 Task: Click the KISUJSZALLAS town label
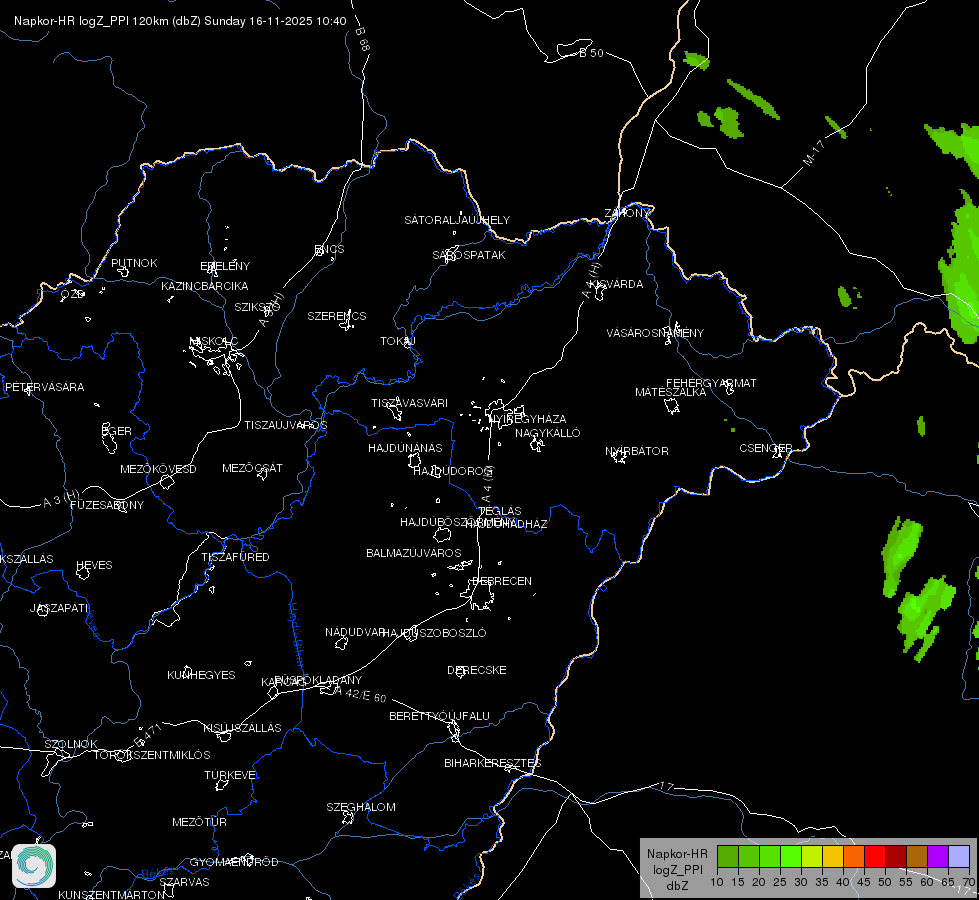tap(242, 728)
